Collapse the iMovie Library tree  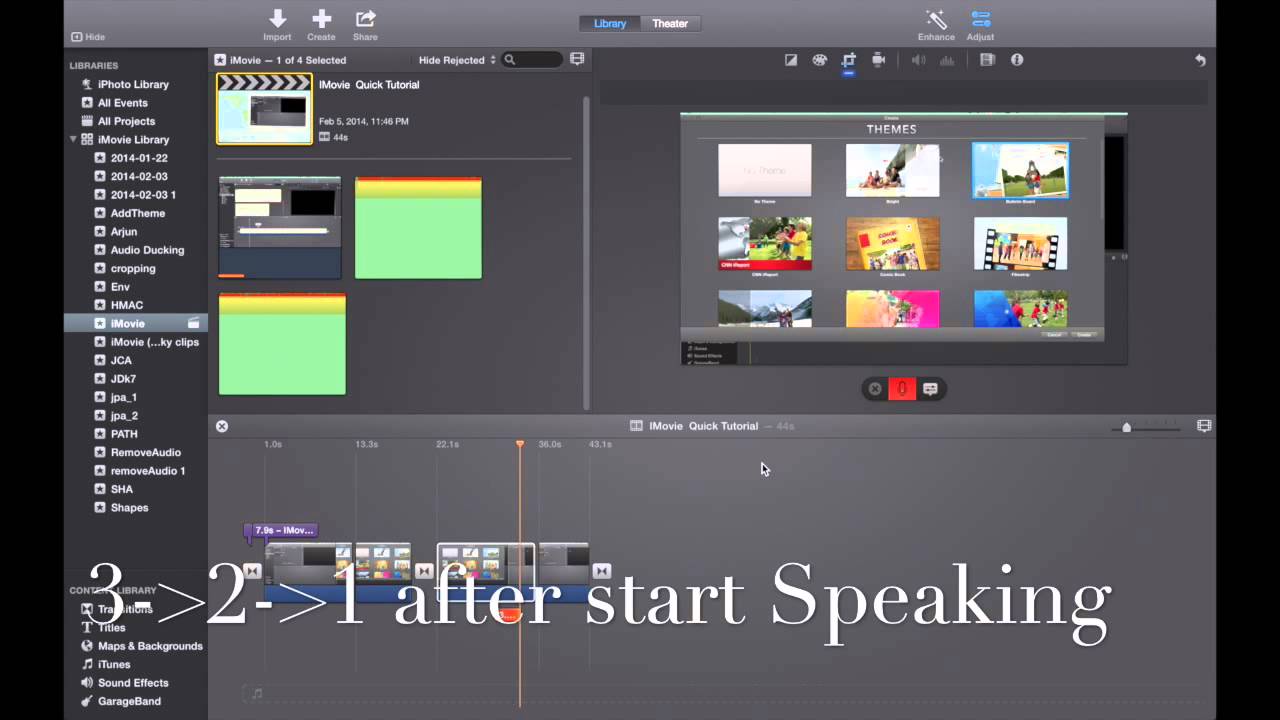(73, 140)
